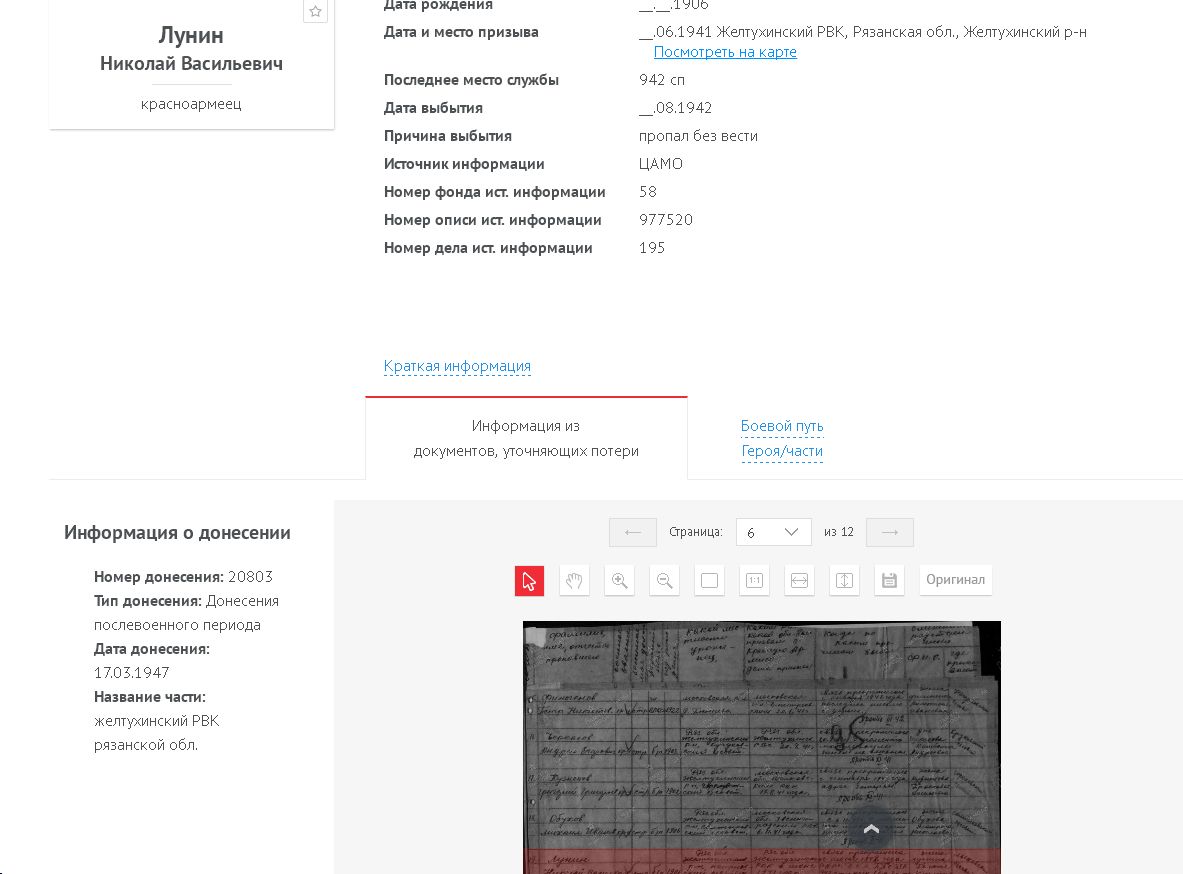Fit document to height
This screenshot has height=874, width=1183.
844,581
